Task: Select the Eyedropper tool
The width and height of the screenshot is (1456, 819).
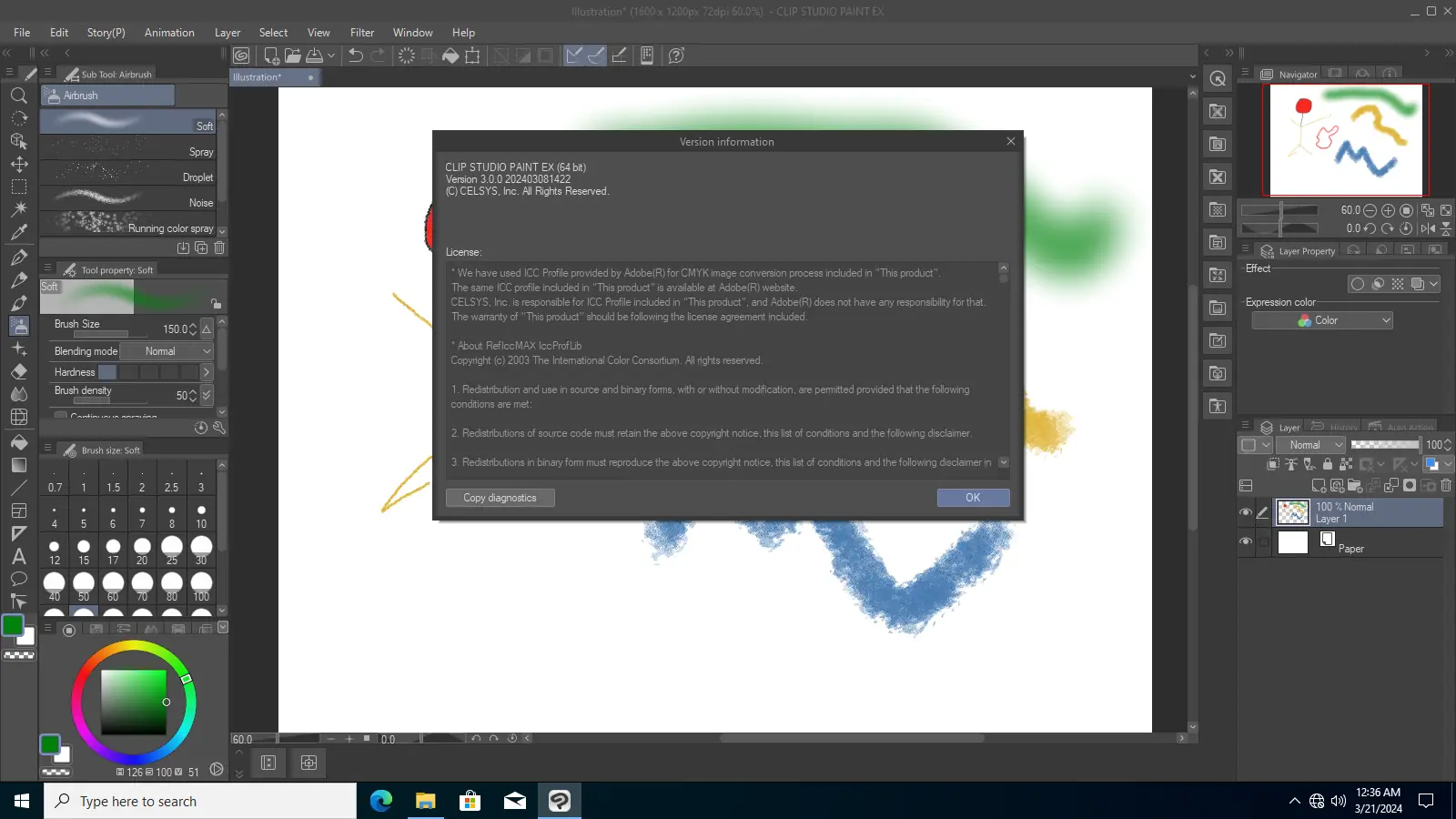Action: pyautogui.click(x=18, y=232)
